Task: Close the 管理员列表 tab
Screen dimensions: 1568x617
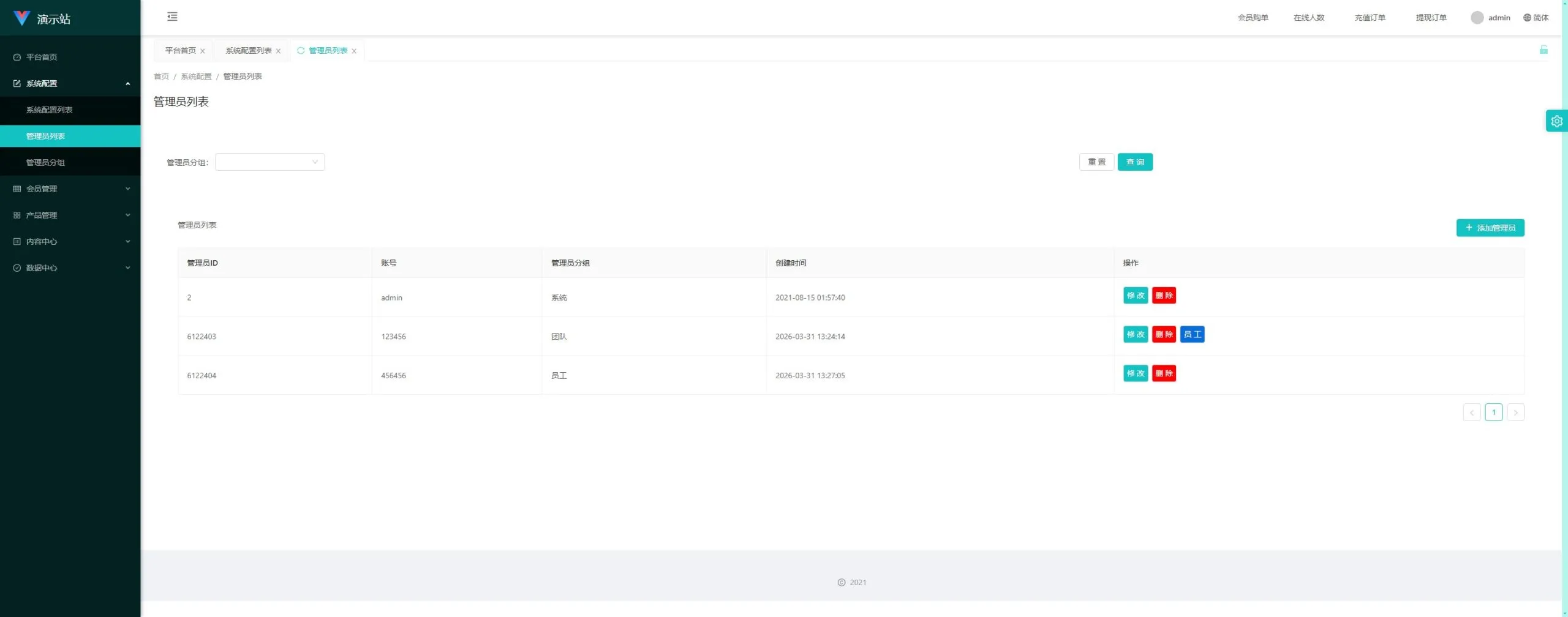Action: (x=354, y=51)
